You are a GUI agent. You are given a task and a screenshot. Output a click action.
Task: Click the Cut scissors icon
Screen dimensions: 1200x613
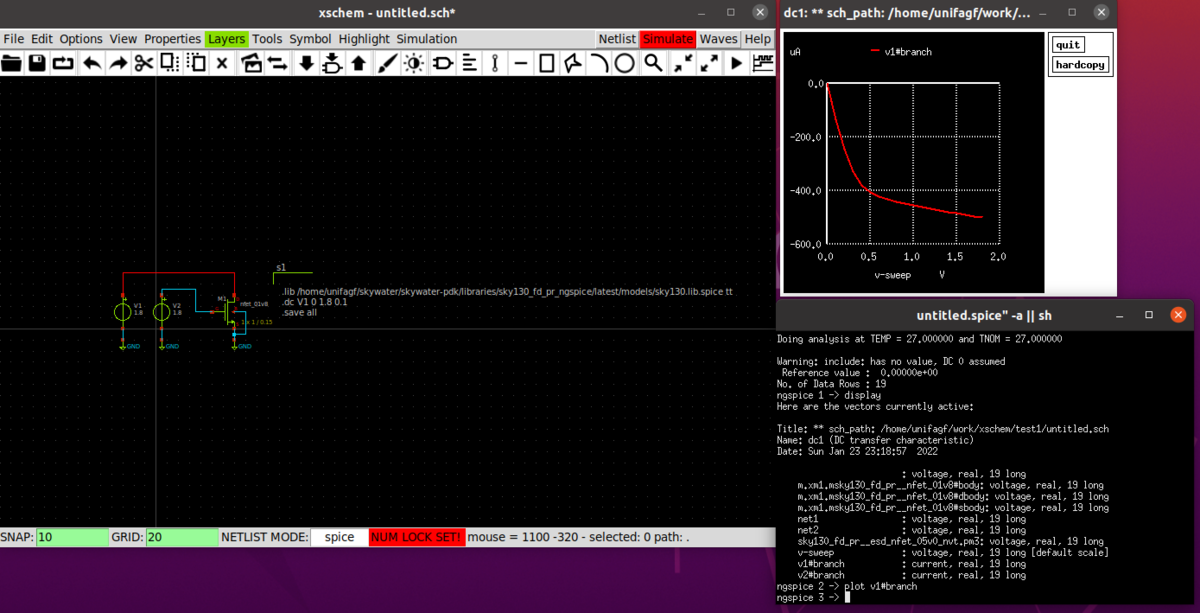(143, 63)
